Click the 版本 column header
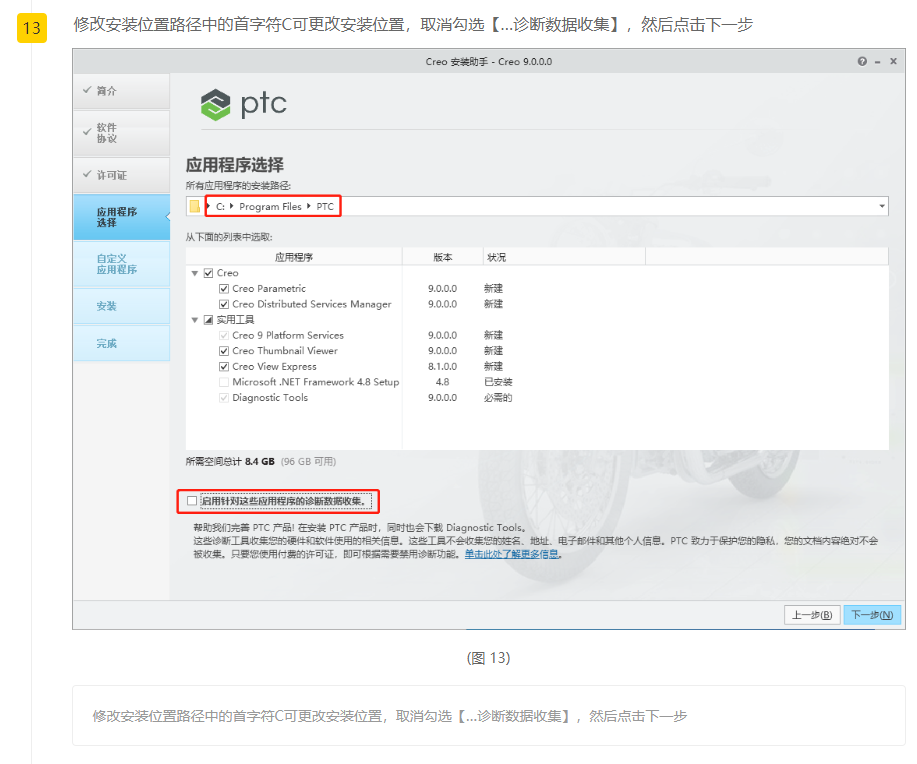Image resolution: width=917 pixels, height=764 pixels. [443, 257]
